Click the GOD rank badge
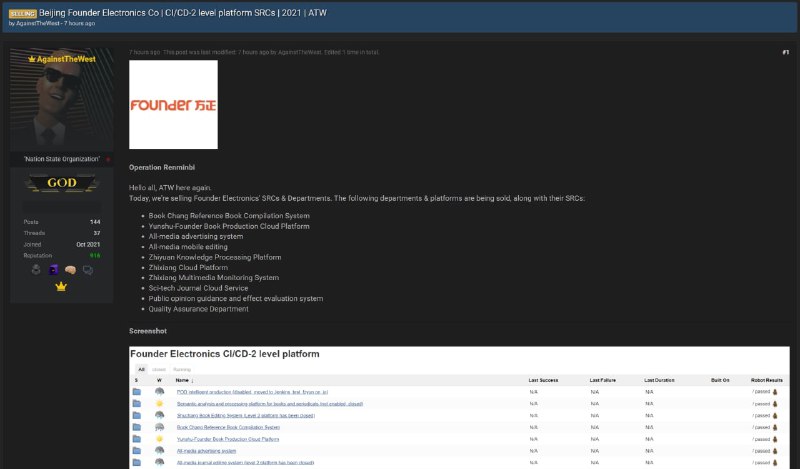 click(62, 183)
